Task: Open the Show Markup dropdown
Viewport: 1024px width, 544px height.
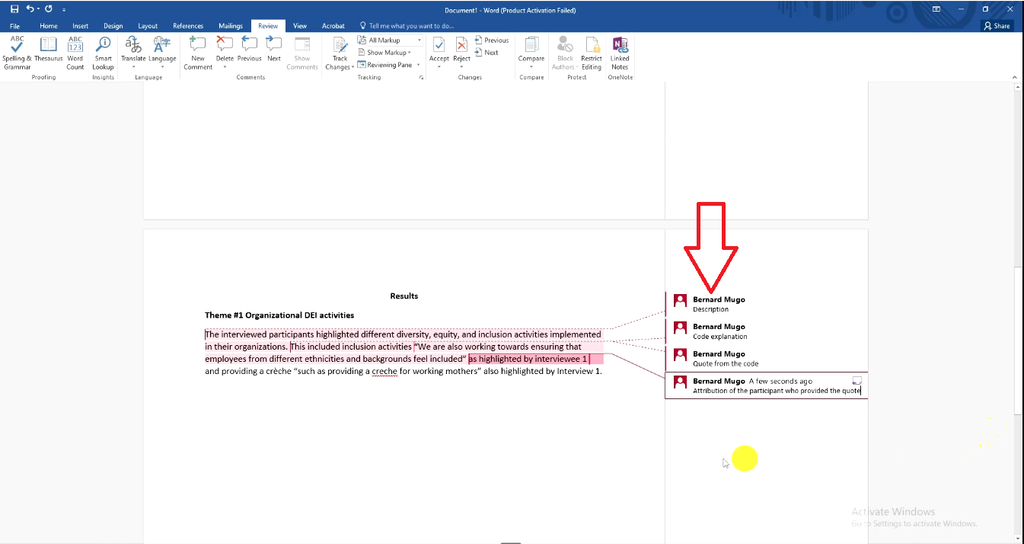Action: (385, 53)
